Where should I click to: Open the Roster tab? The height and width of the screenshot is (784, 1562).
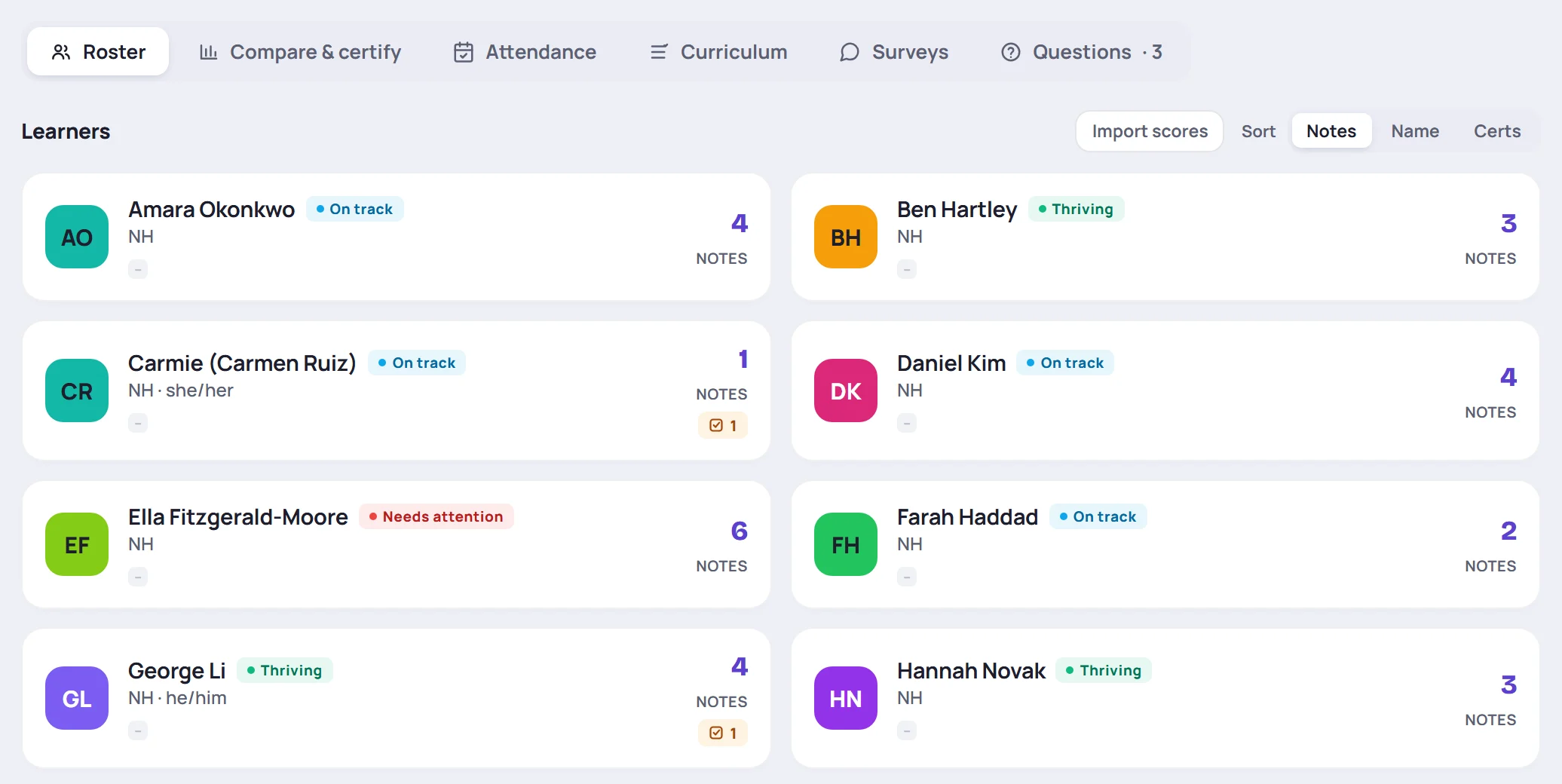pos(98,52)
